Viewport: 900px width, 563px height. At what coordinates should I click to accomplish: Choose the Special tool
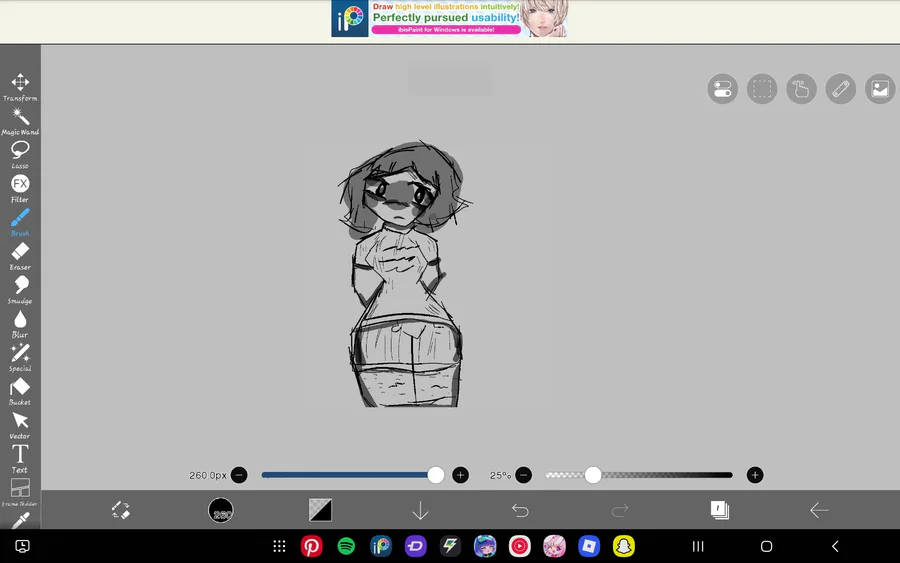tap(20, 358)
